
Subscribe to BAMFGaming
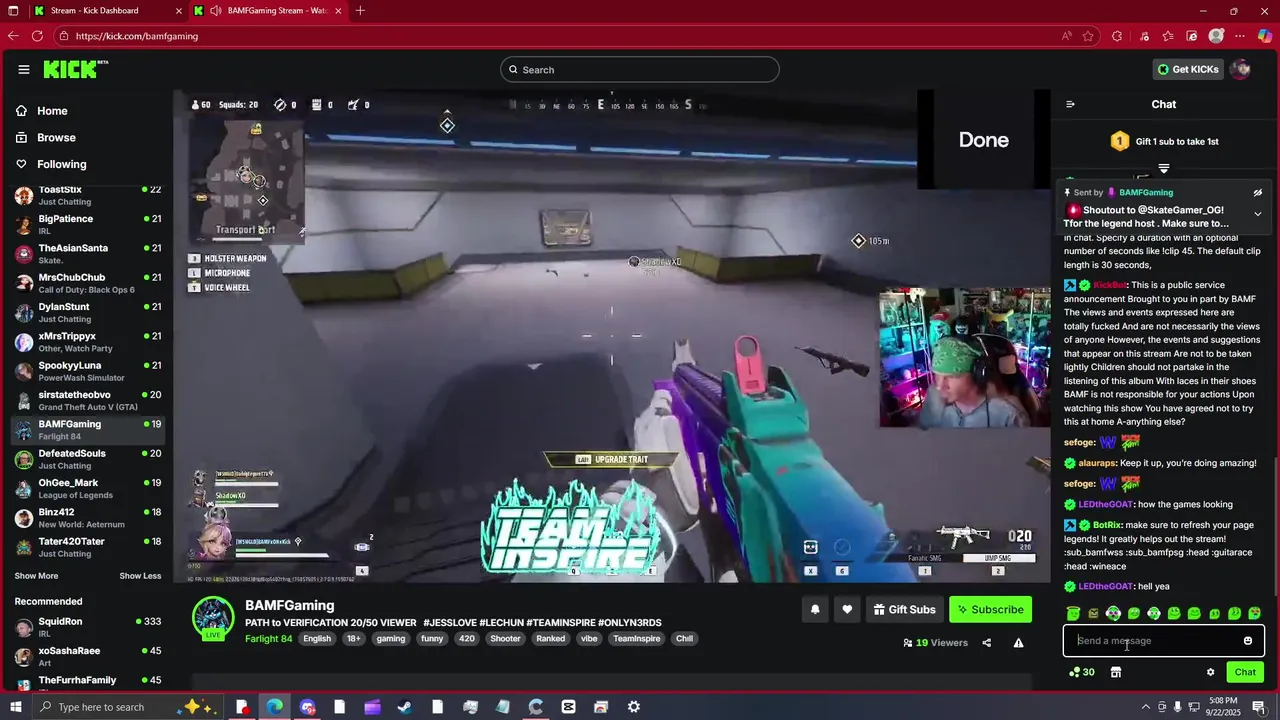990,609
